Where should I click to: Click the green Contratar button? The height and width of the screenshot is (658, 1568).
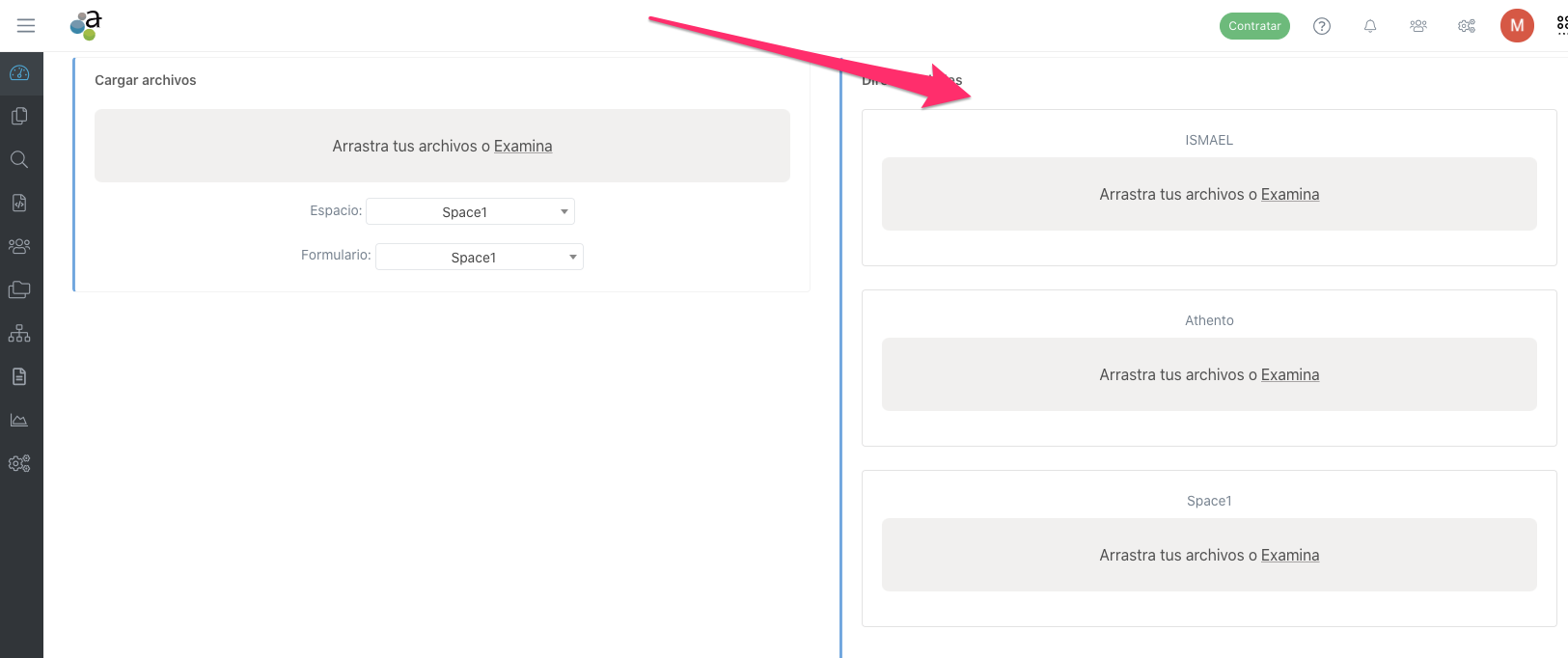[1254, 26]
